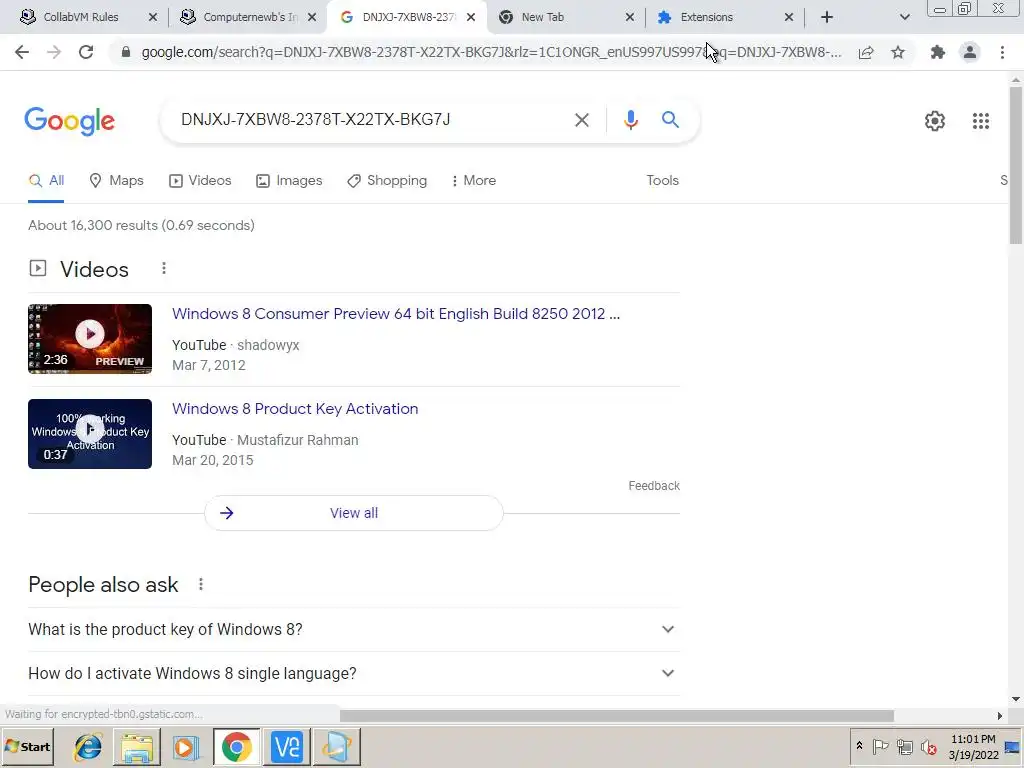Open the Chrome extensions puzzle menu
The image size is (1024, 768).
tap(938, 52)
